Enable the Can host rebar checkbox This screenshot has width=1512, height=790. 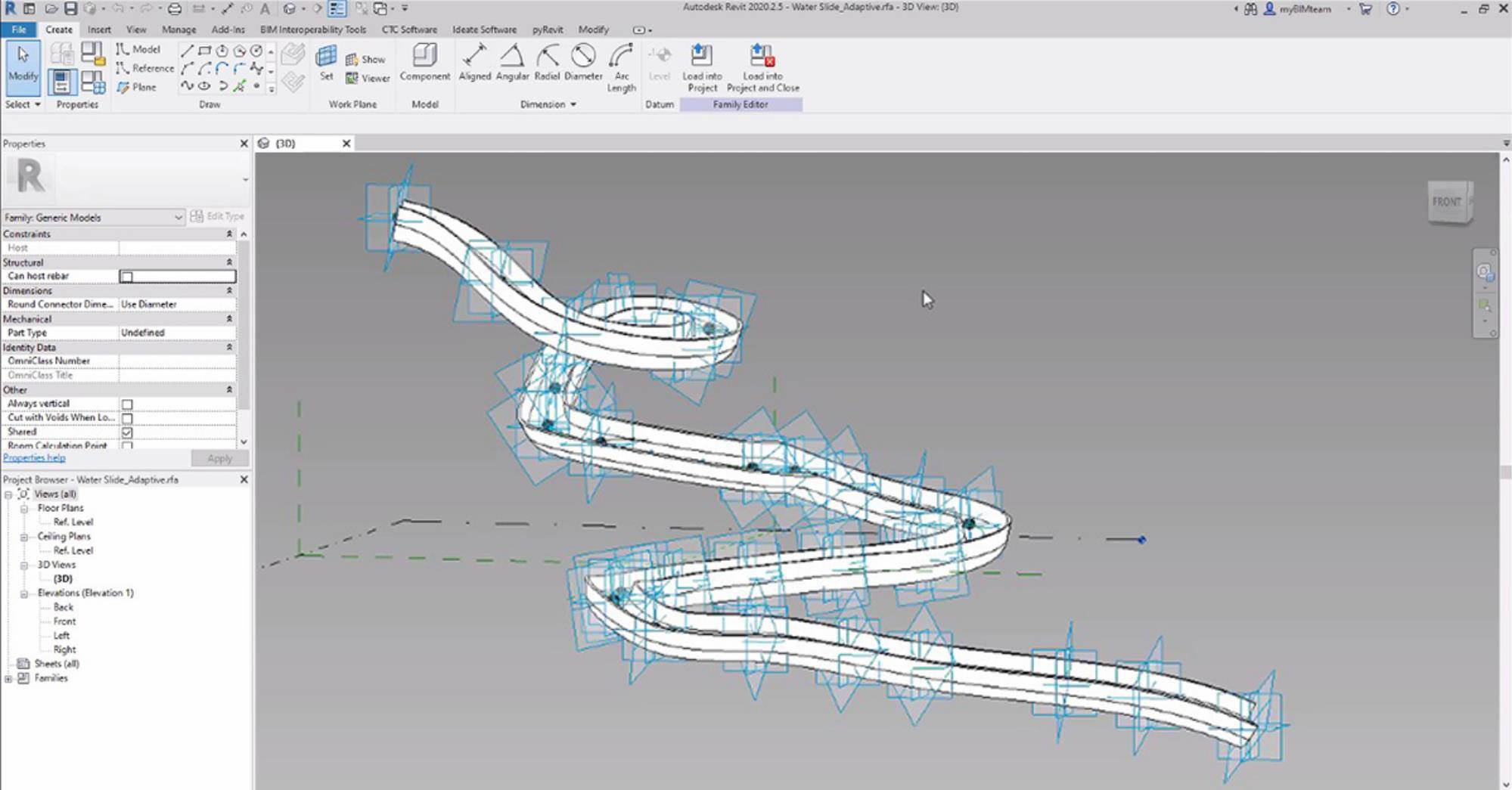pyautogui.click(x=127, y=277)
